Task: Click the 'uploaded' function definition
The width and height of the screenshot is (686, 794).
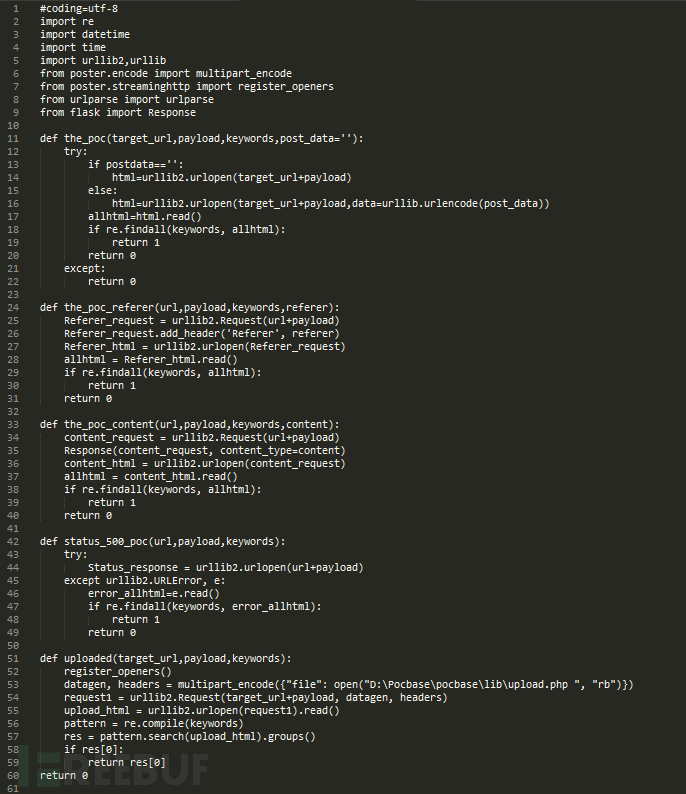Action: (88, 659)
